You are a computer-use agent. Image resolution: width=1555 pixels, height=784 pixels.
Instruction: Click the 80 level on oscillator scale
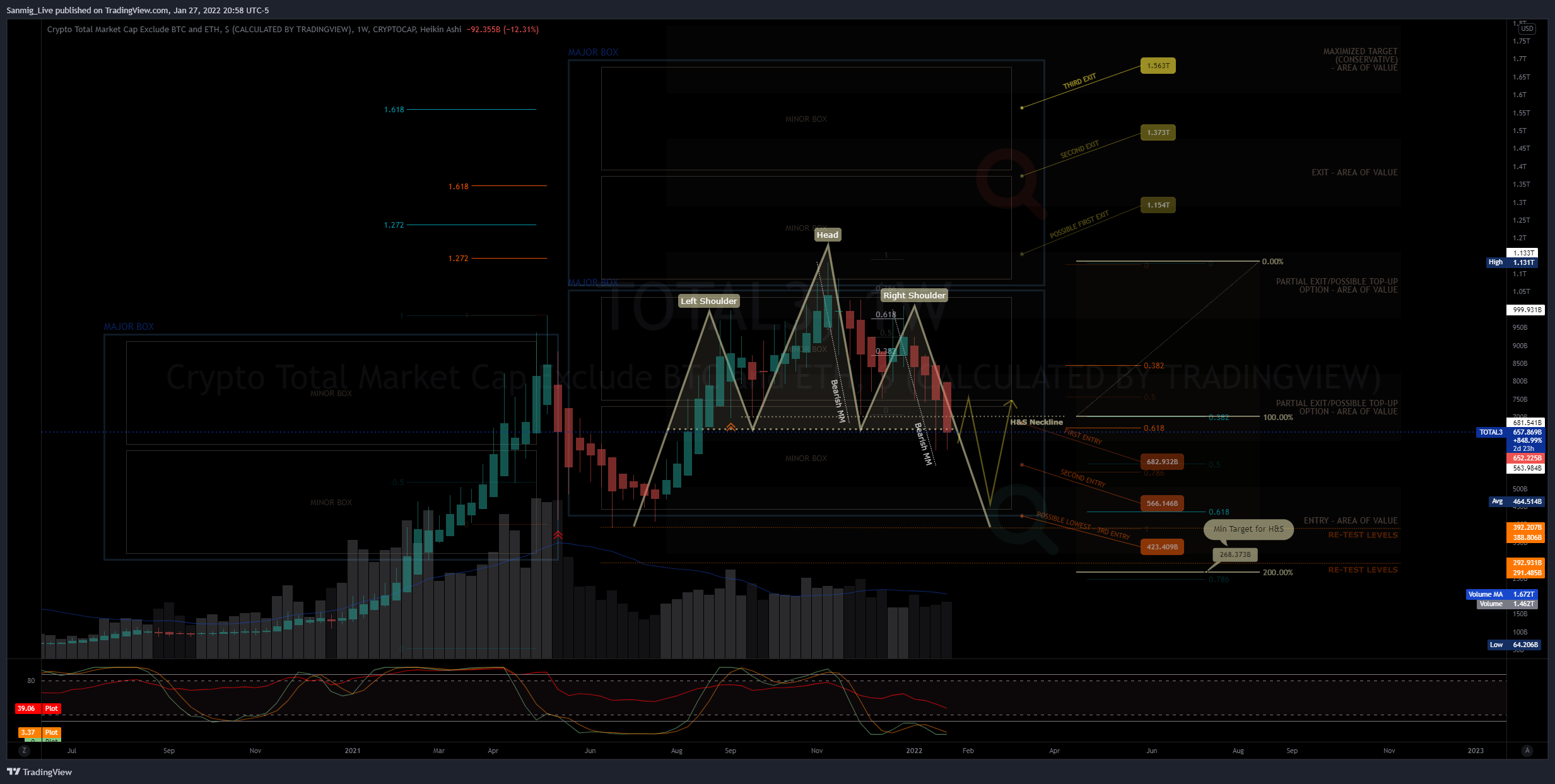point(31,681)
